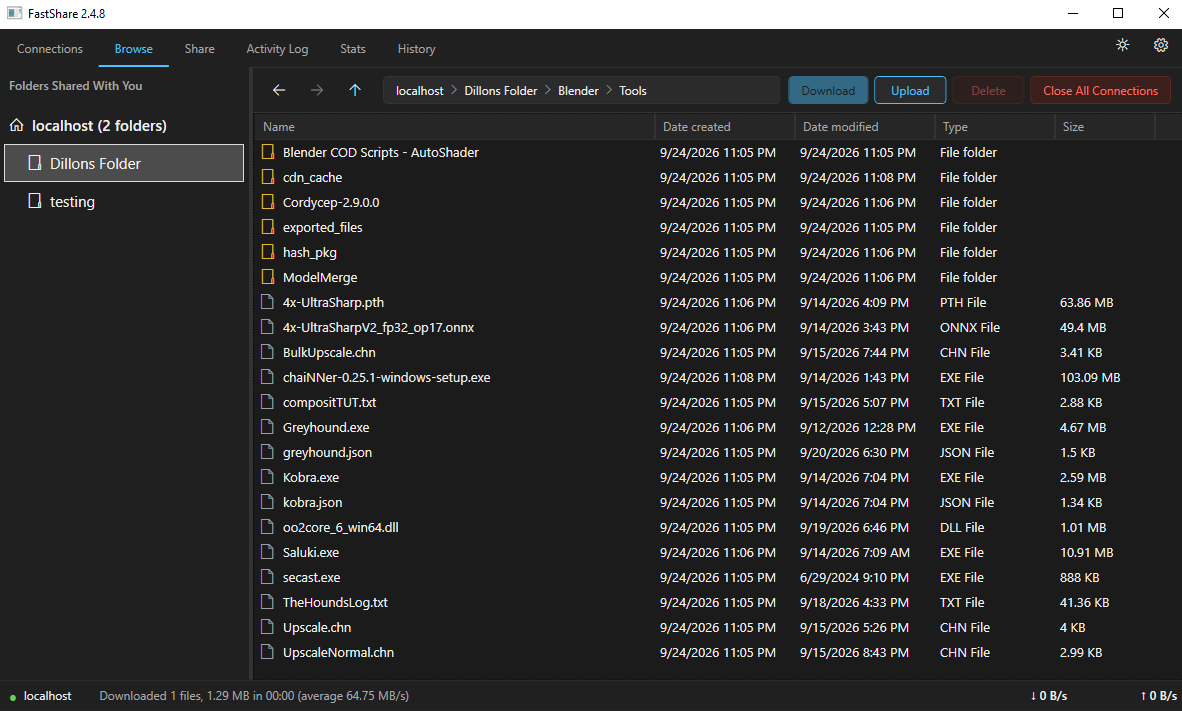Click Close All Connections button
This screenshot has height=711, width=1182.
point(1101,90)
